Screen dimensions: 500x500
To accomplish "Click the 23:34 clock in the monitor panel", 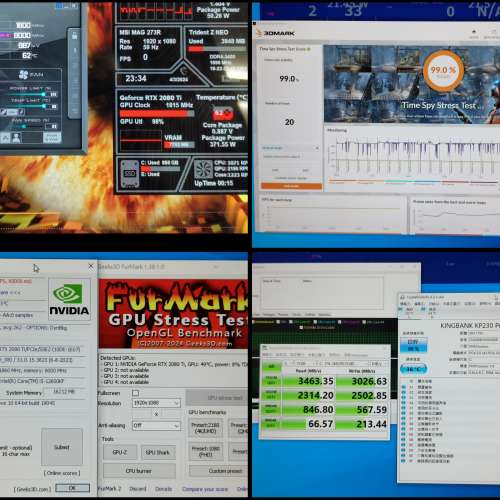I will (136, 79).
